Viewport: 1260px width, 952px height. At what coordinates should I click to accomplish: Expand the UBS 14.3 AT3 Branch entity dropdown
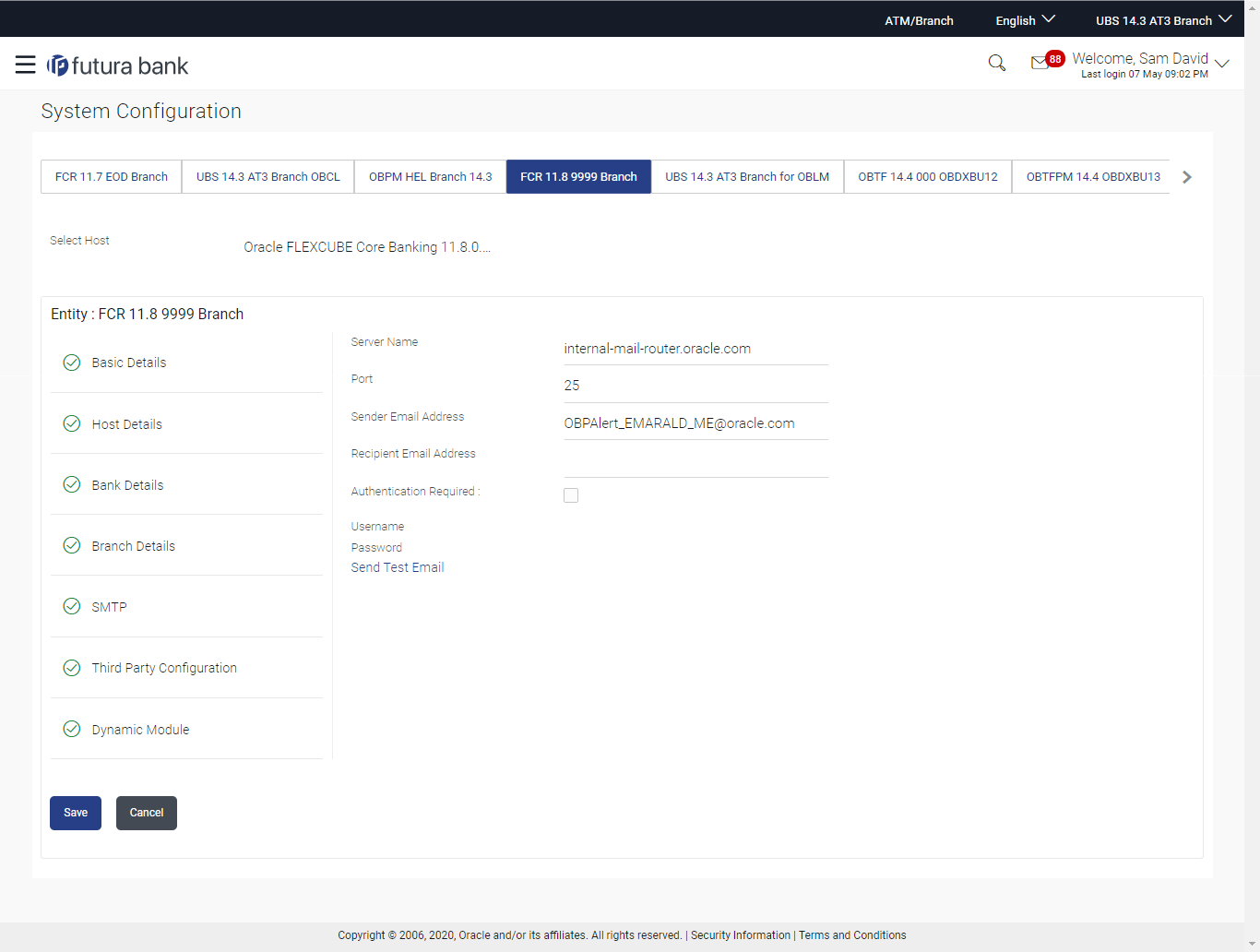click(1163, 20)
